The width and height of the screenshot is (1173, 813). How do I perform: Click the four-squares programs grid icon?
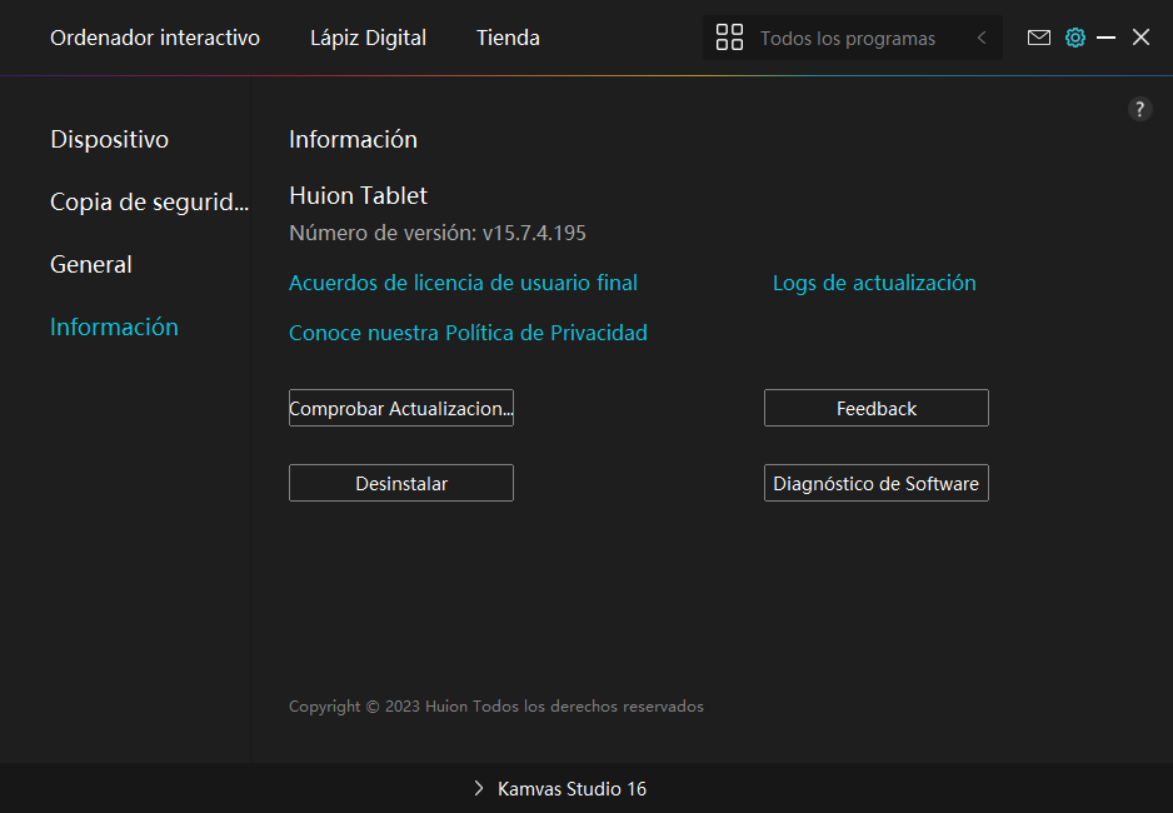(730, 38)
